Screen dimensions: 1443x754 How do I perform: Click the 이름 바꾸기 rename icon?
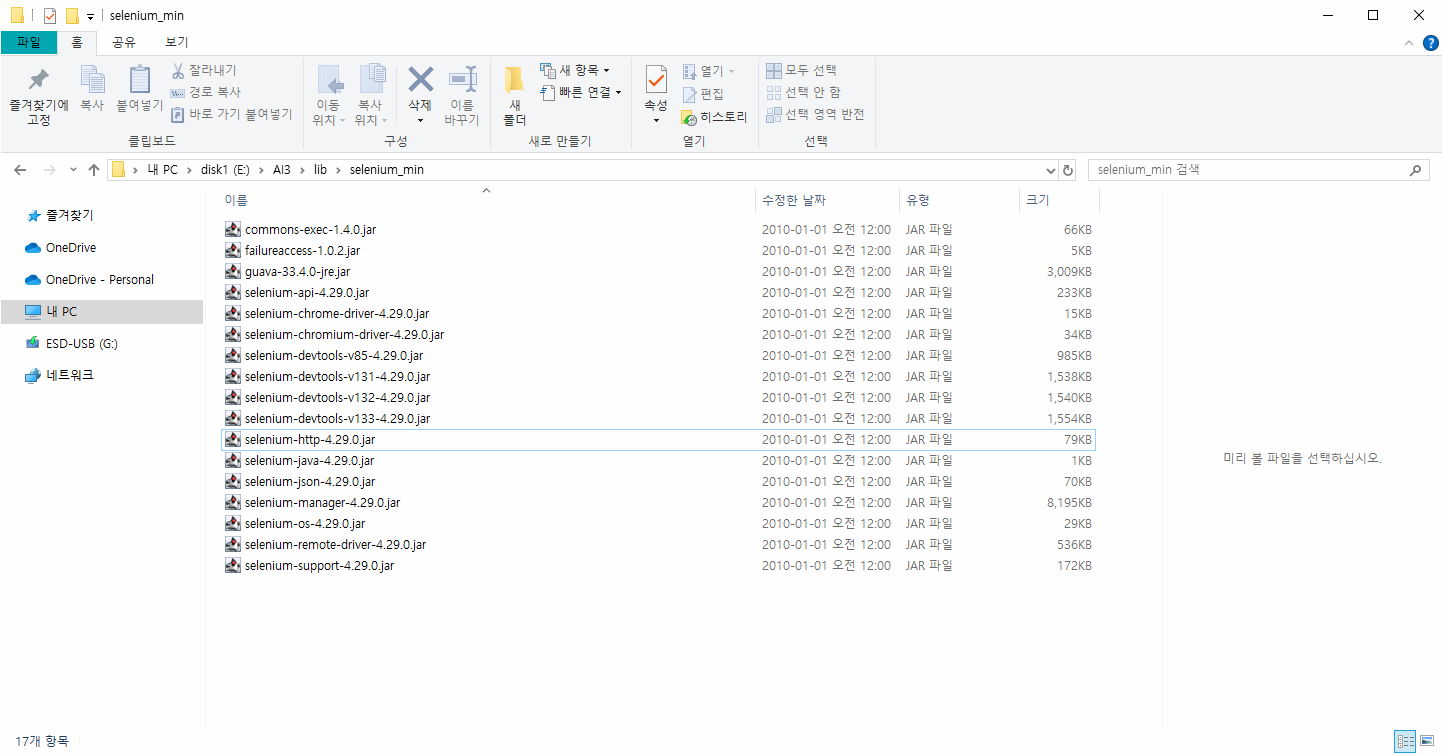coord(462,79)
